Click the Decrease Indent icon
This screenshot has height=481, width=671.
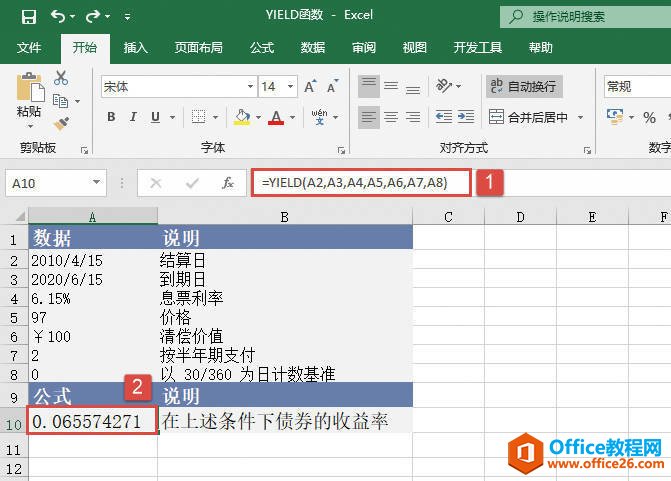pos(443,117)
